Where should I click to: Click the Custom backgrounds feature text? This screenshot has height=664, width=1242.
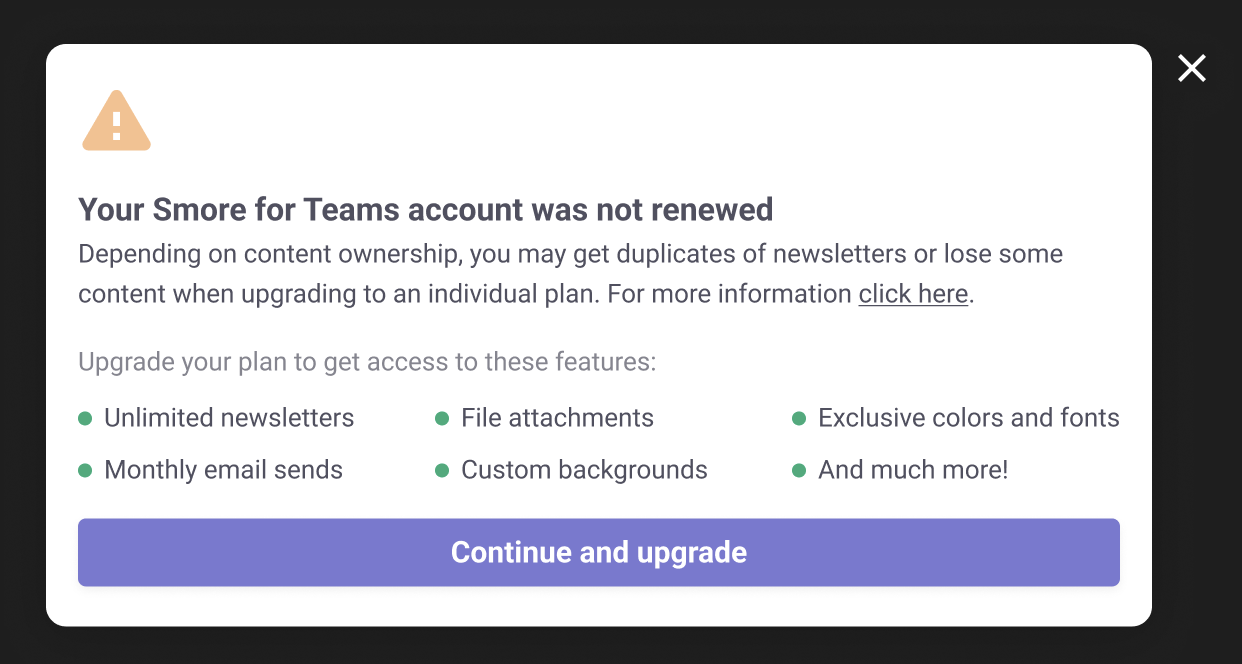pyautogui.click(x=584, y=470)
